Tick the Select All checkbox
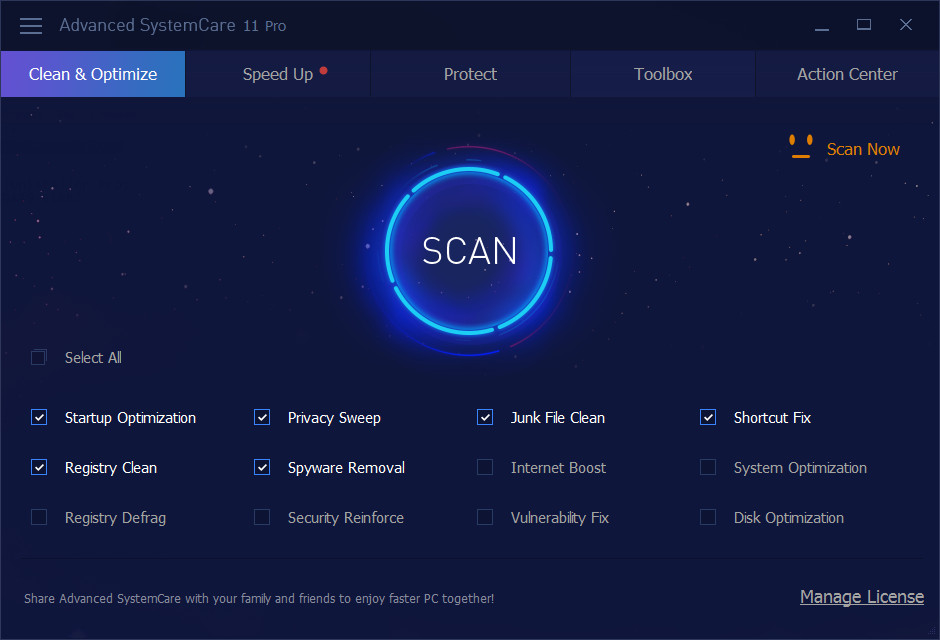 click(x=38, y=358)
